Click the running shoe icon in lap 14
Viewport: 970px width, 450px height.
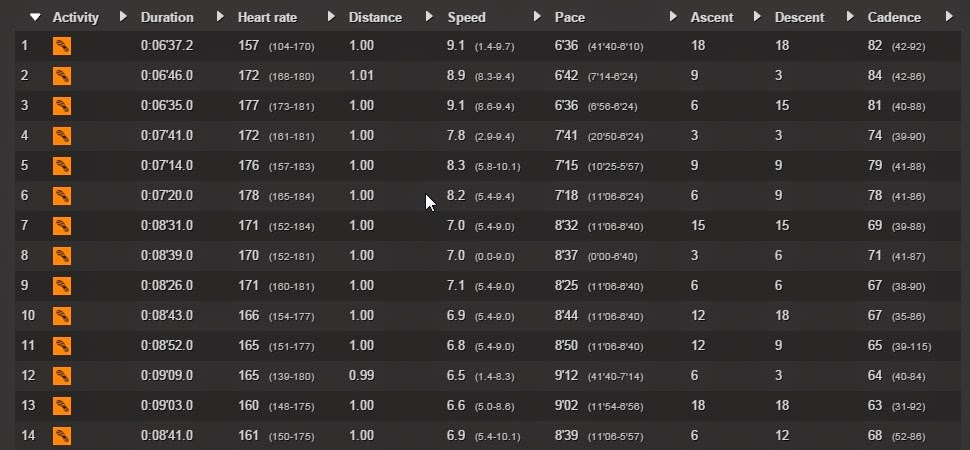62,436
